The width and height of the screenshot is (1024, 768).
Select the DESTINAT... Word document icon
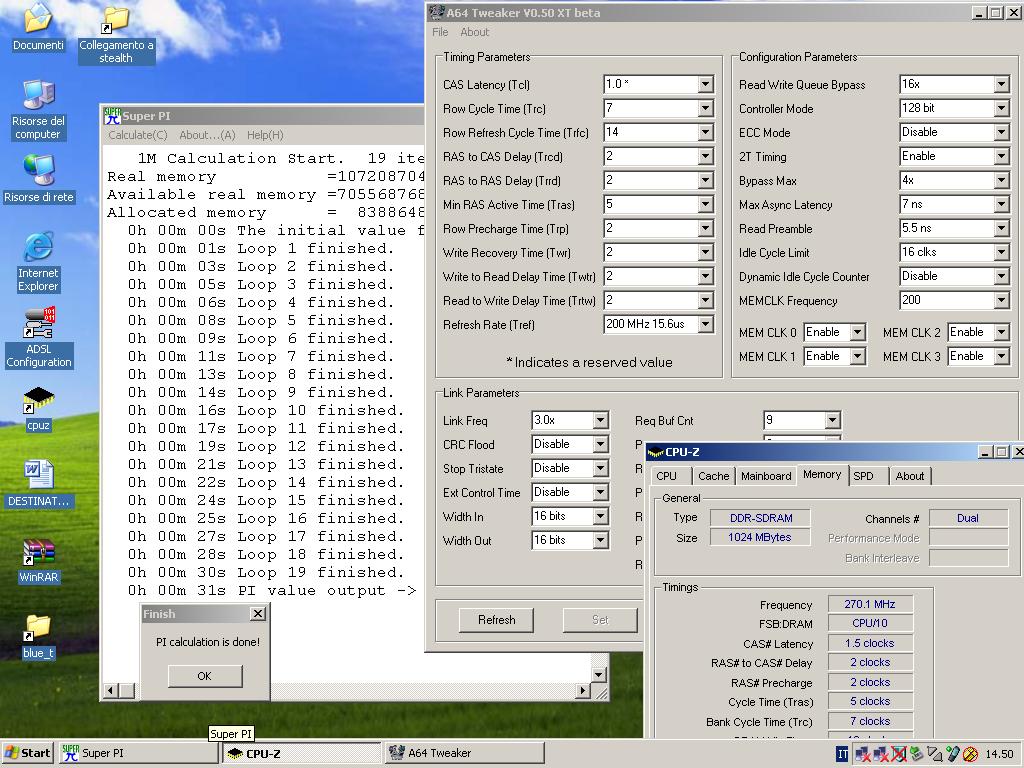[39, 484]
